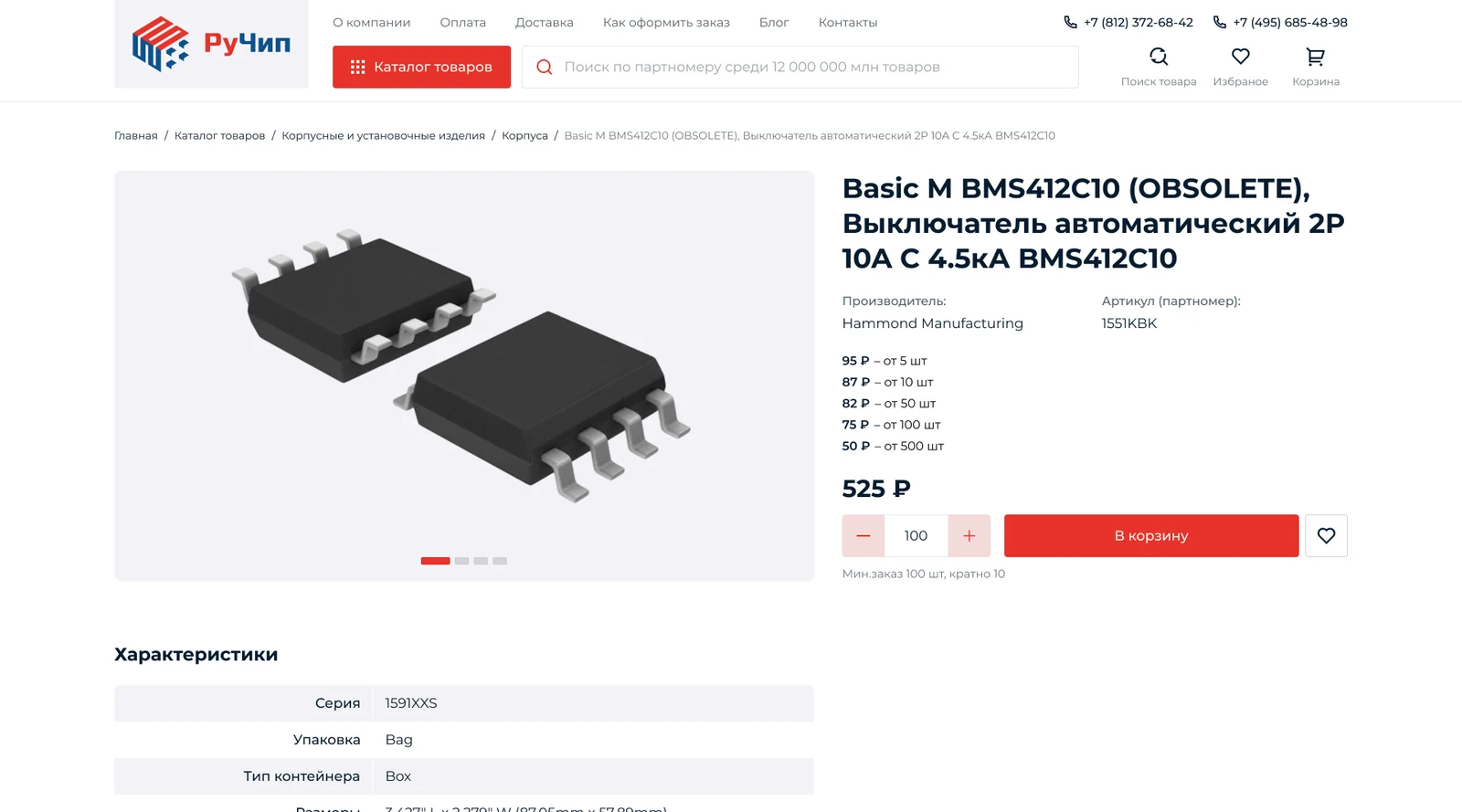Focus the part number search field

tap(800, 67)
